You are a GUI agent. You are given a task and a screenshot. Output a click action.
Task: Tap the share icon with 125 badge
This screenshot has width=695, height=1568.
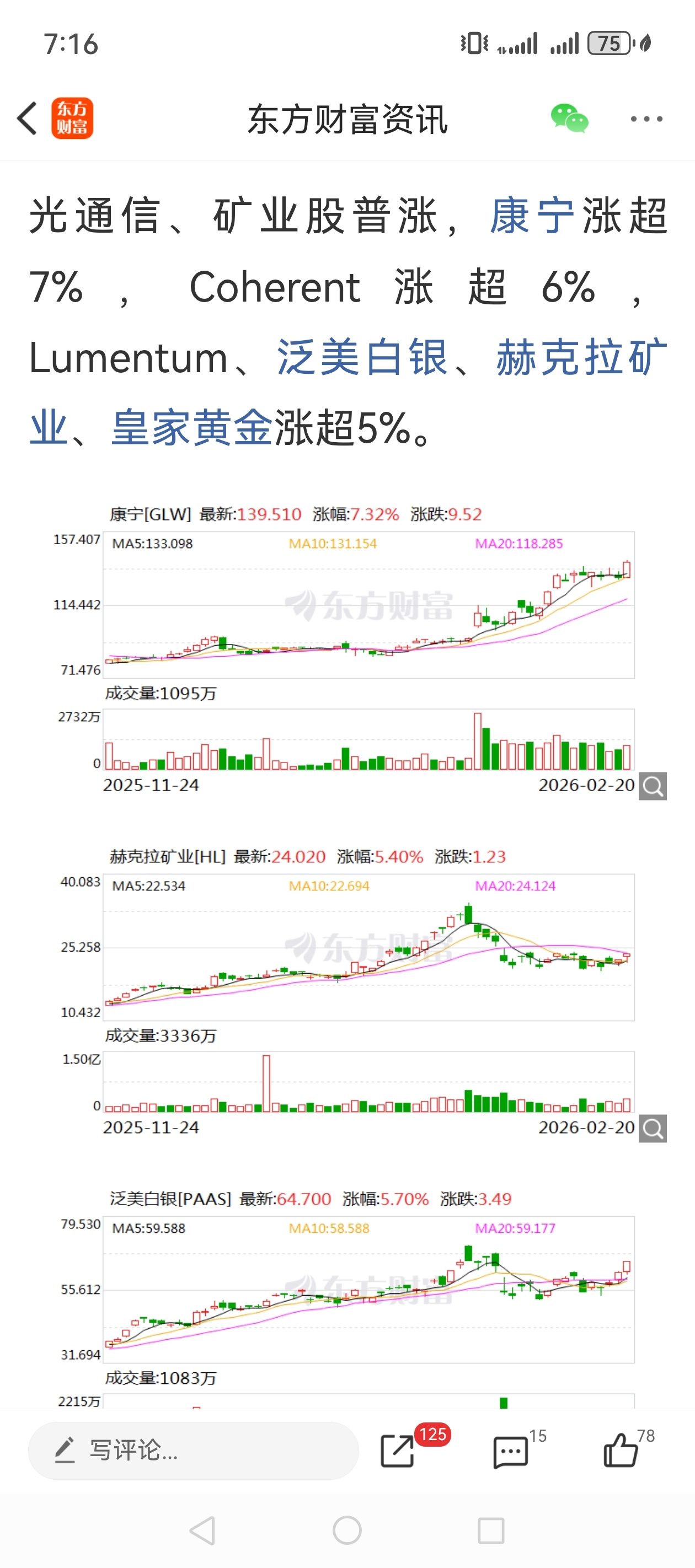coord(398,1451)
